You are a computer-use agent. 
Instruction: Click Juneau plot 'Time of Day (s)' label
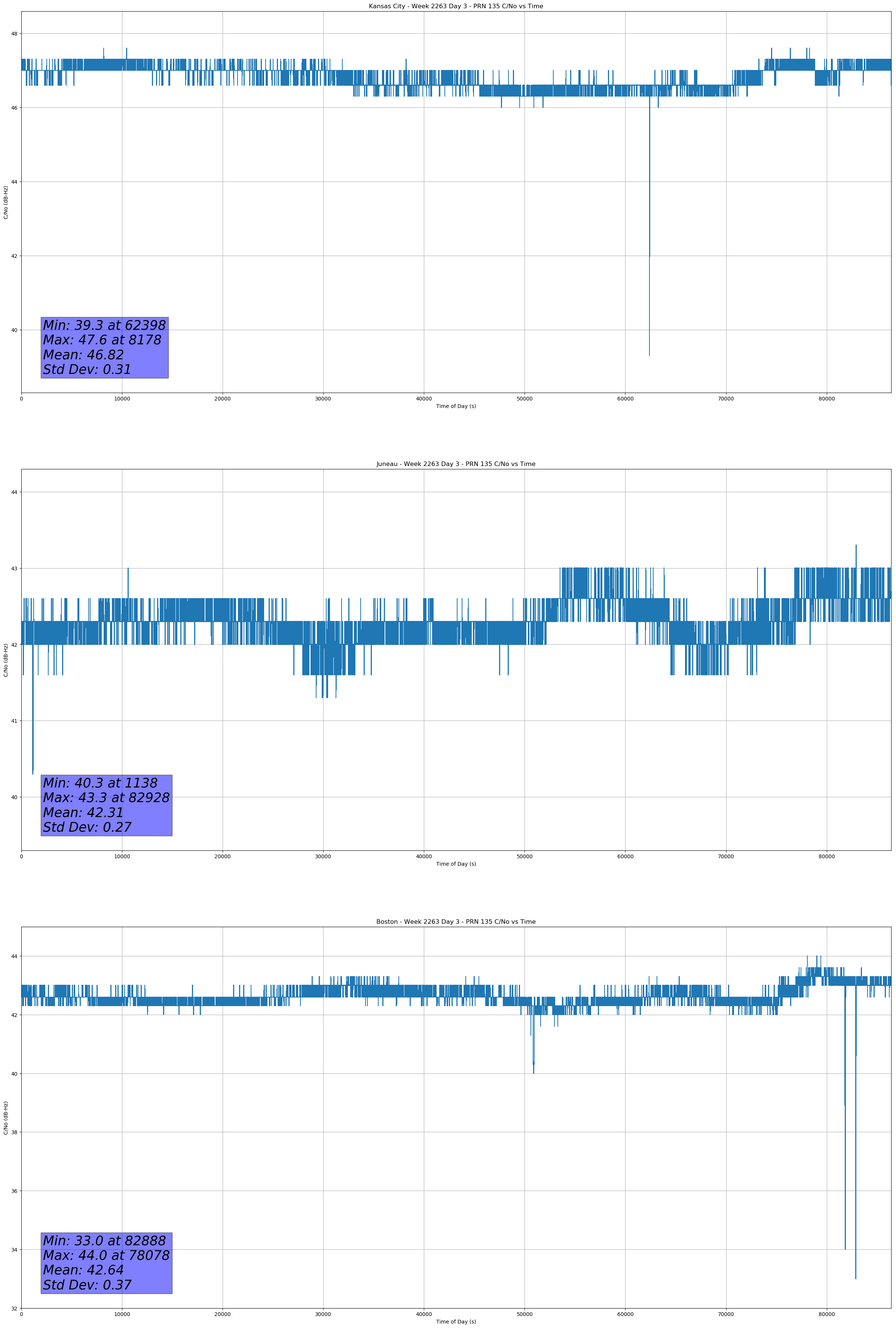click(456, 864)
